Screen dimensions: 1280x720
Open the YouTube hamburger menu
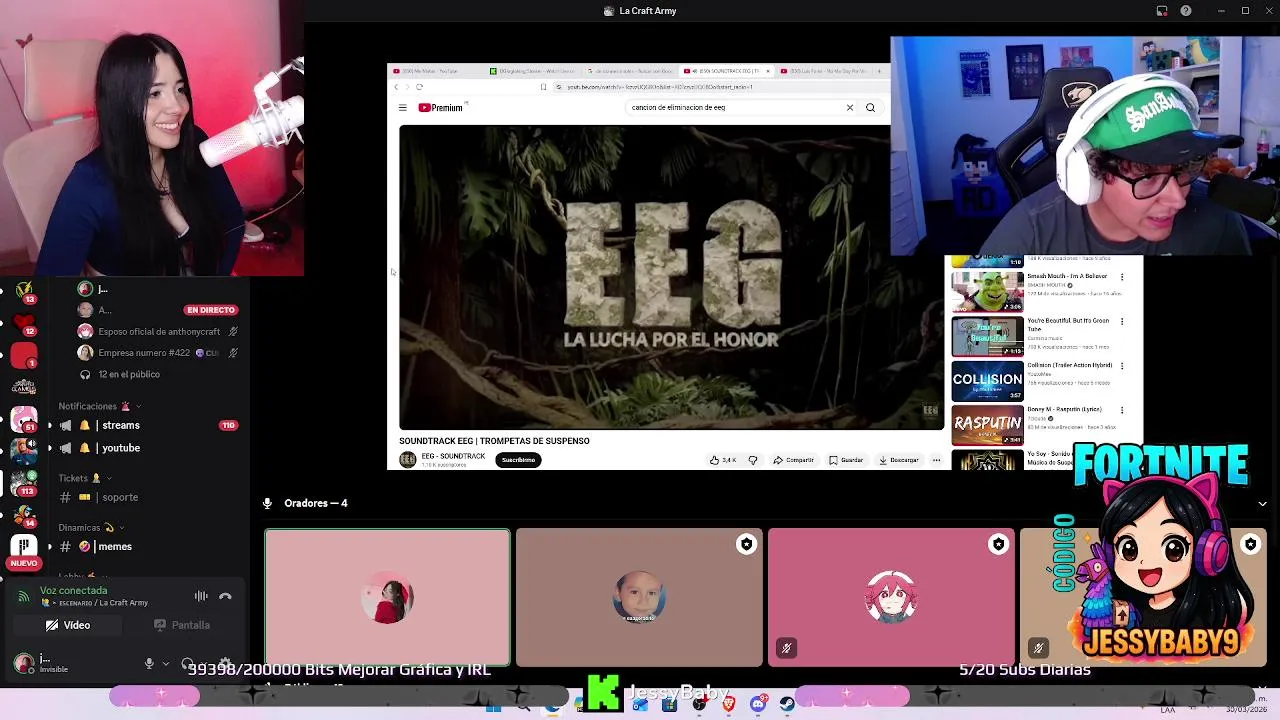pos(403,107)
